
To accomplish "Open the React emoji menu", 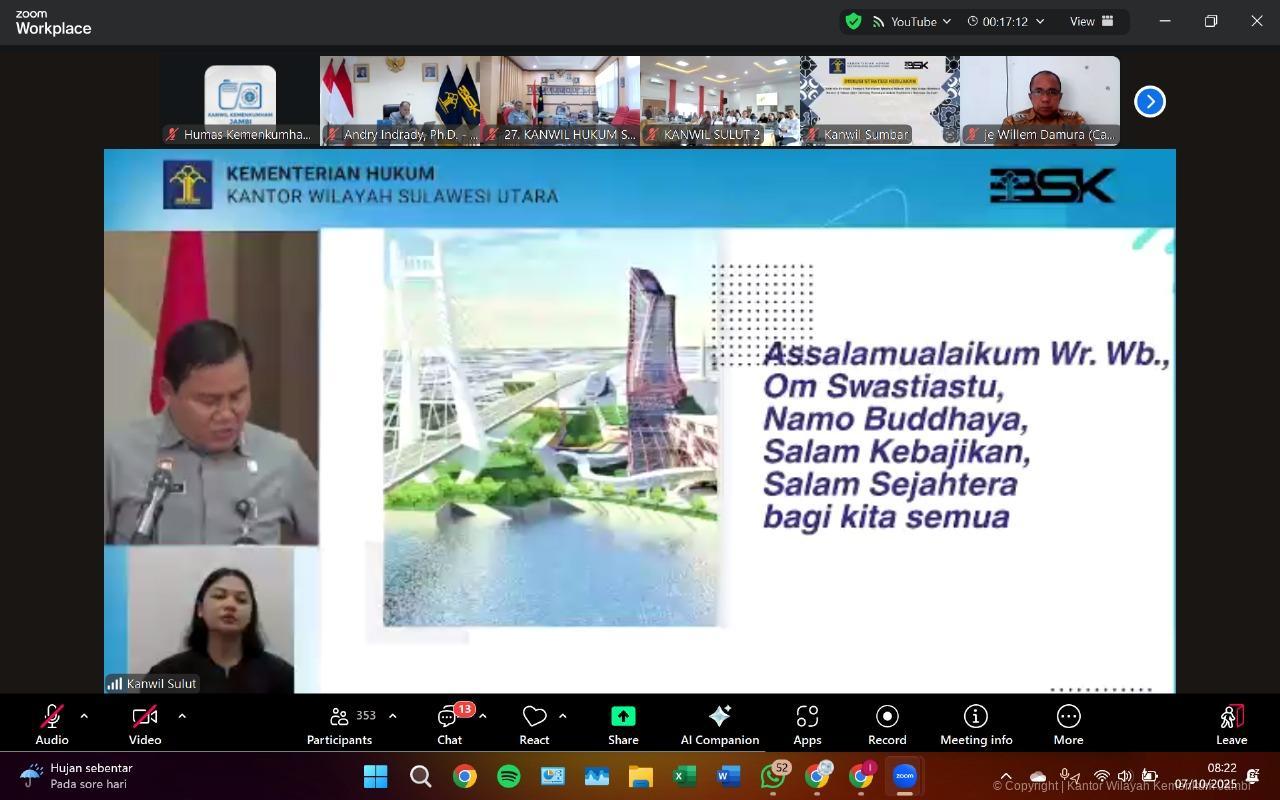I will 534,724.
